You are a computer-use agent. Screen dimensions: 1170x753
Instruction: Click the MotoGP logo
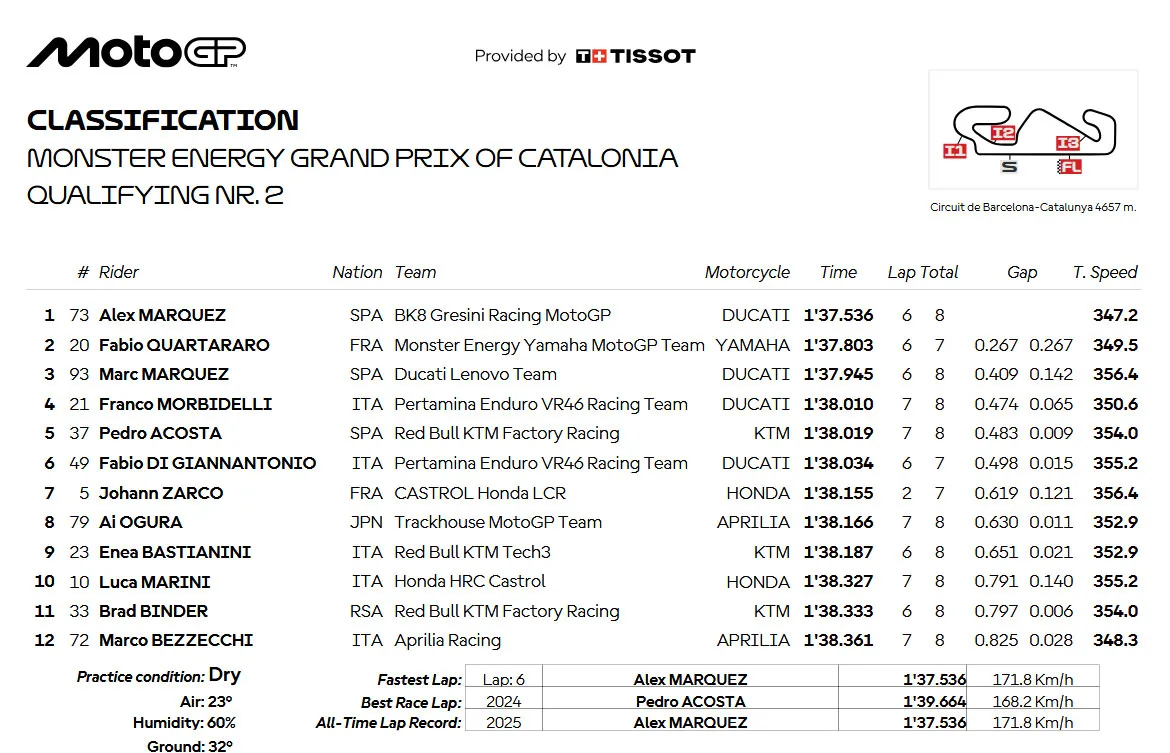(x=137, y=52)
